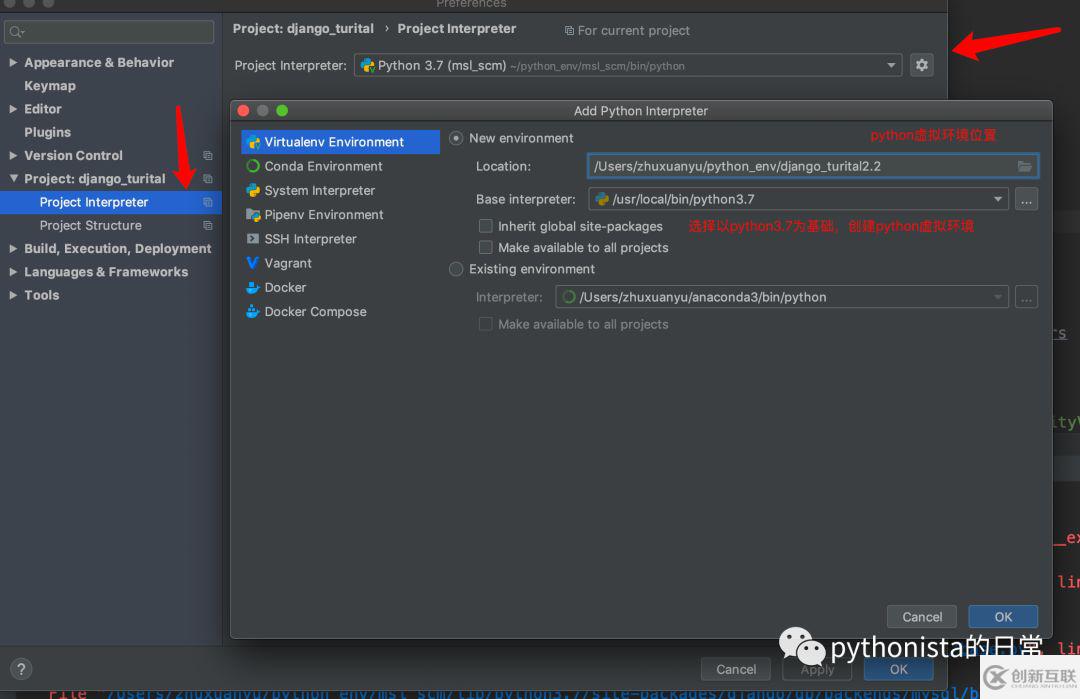Viewport: 1080px width, 699px height.
Task: Open Keymap settings
Action: click(x=50, y=85)
